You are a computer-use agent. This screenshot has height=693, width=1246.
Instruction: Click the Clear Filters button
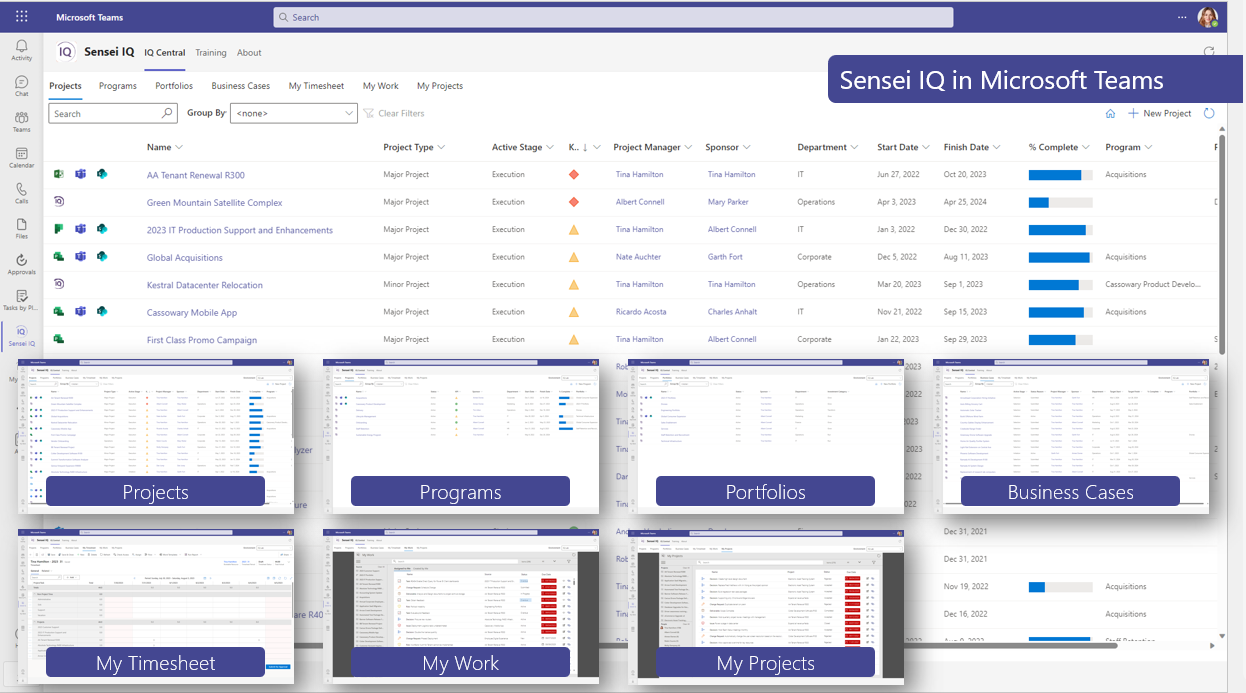point(394,114)
